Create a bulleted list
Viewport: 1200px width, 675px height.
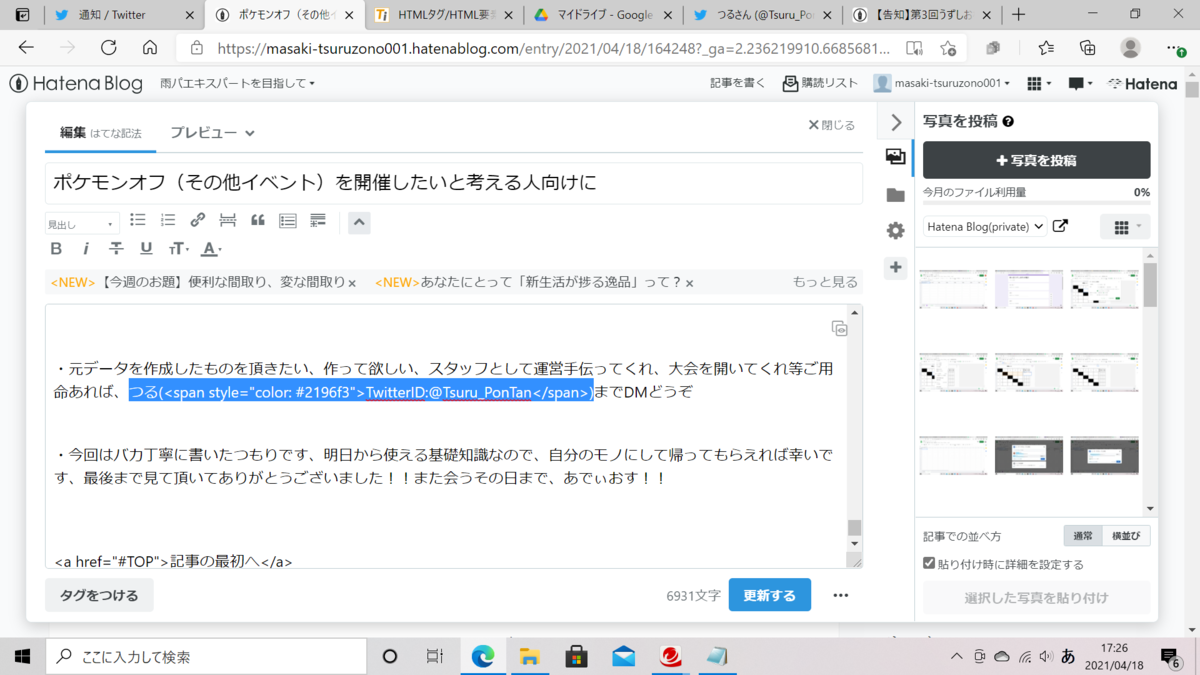(137, 220)
